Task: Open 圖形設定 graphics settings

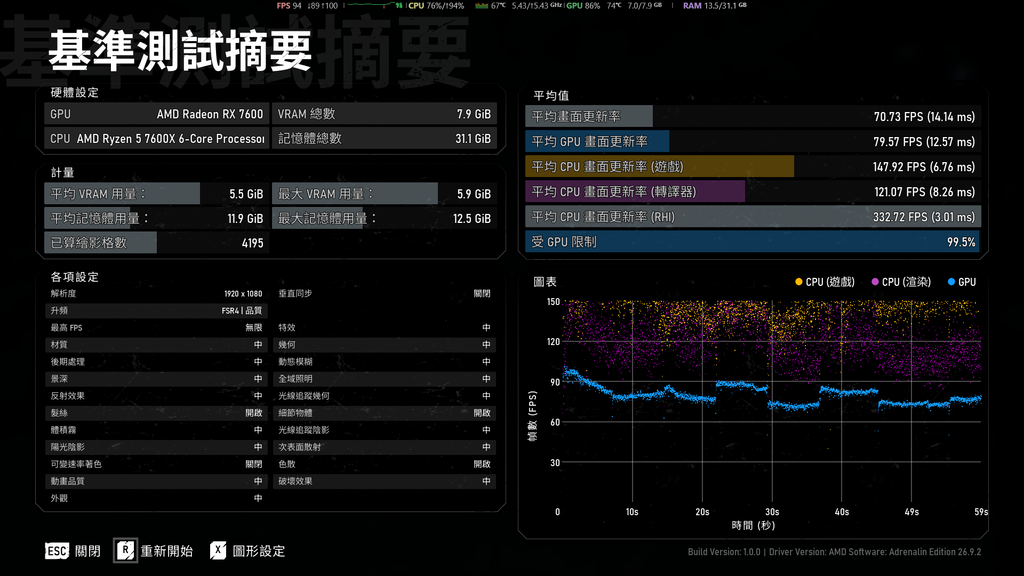Action: [259, 551]
